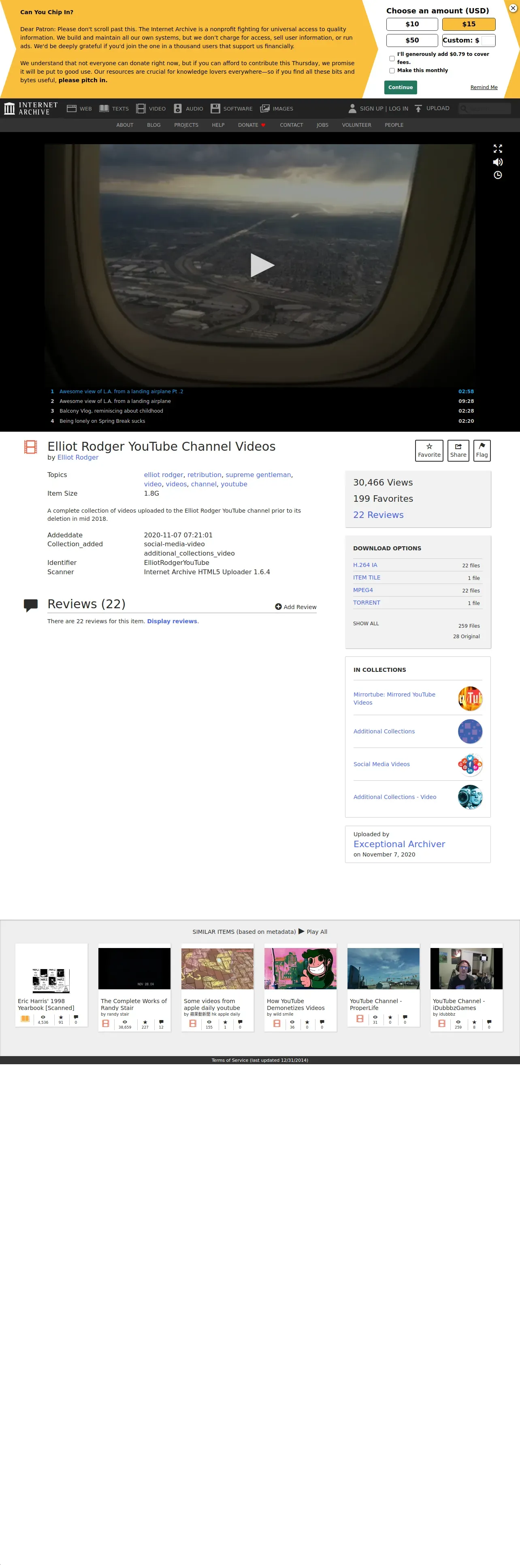Viewport: 520px width, 1568px height.
Task: Focus the top search box
Action: click(485, 109)
